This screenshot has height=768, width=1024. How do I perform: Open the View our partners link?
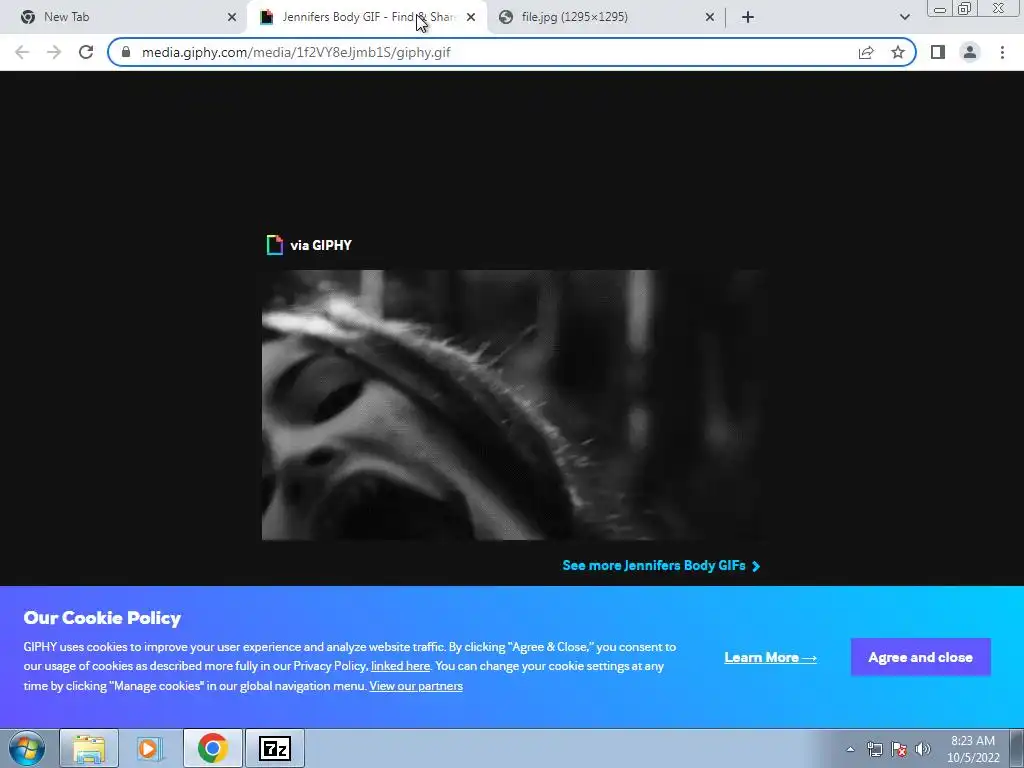pos(416,686)
